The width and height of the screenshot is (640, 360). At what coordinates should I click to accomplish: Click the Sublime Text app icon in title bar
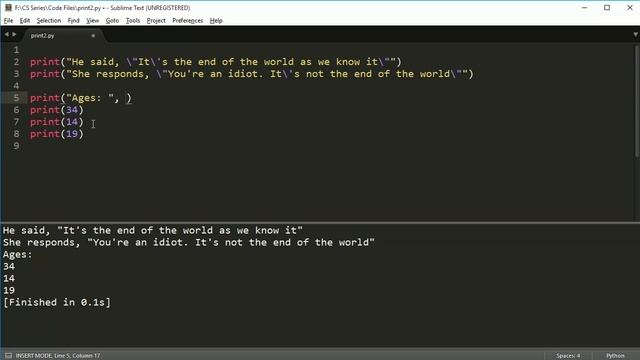click(x=8, y=8)
